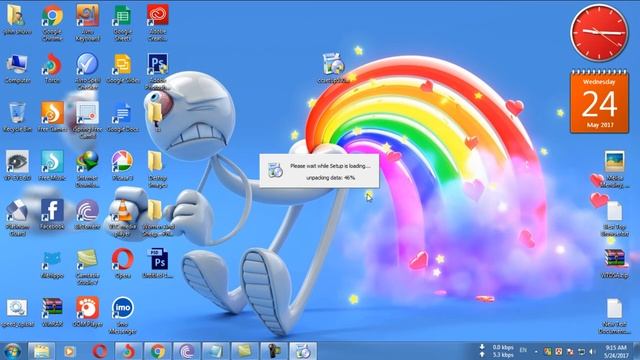Open File Explorer from the taskbar

pos(41,351)
